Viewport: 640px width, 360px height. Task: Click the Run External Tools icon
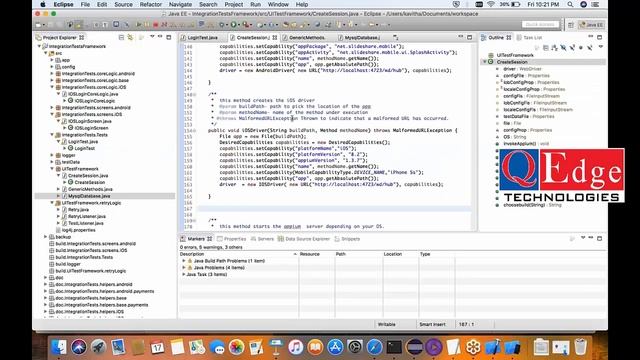(x=246, y=25)
